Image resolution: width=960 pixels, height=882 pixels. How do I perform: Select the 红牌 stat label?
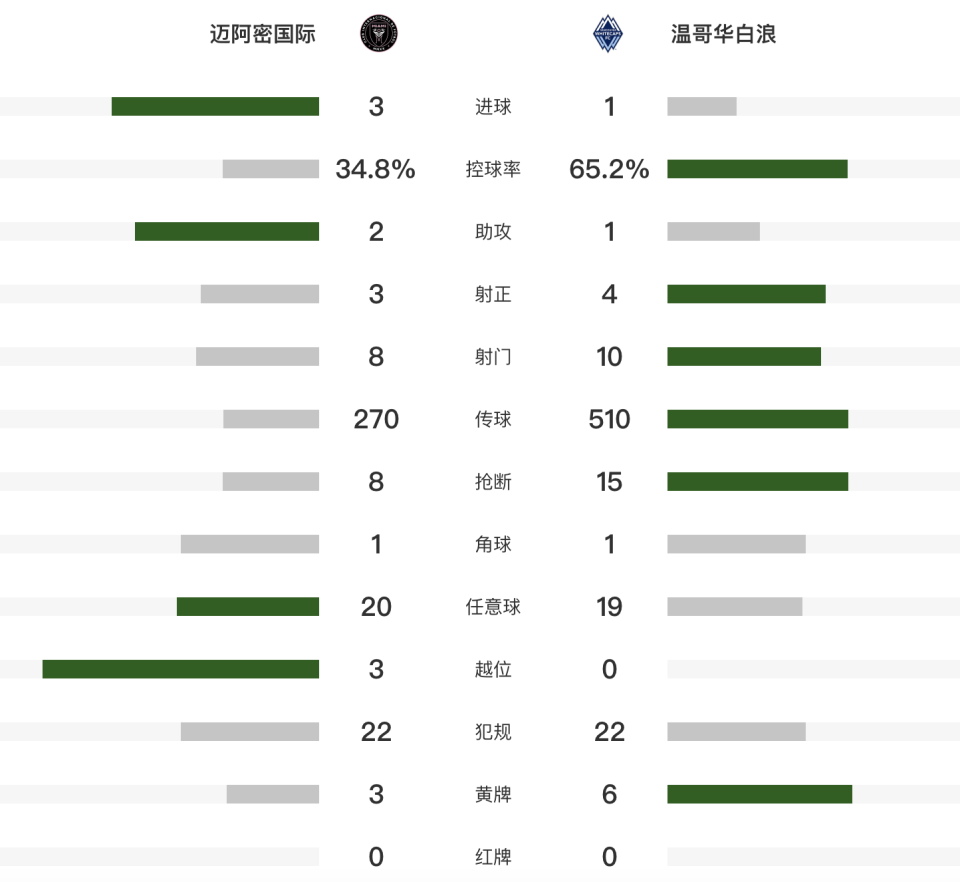tap(493, 857)
